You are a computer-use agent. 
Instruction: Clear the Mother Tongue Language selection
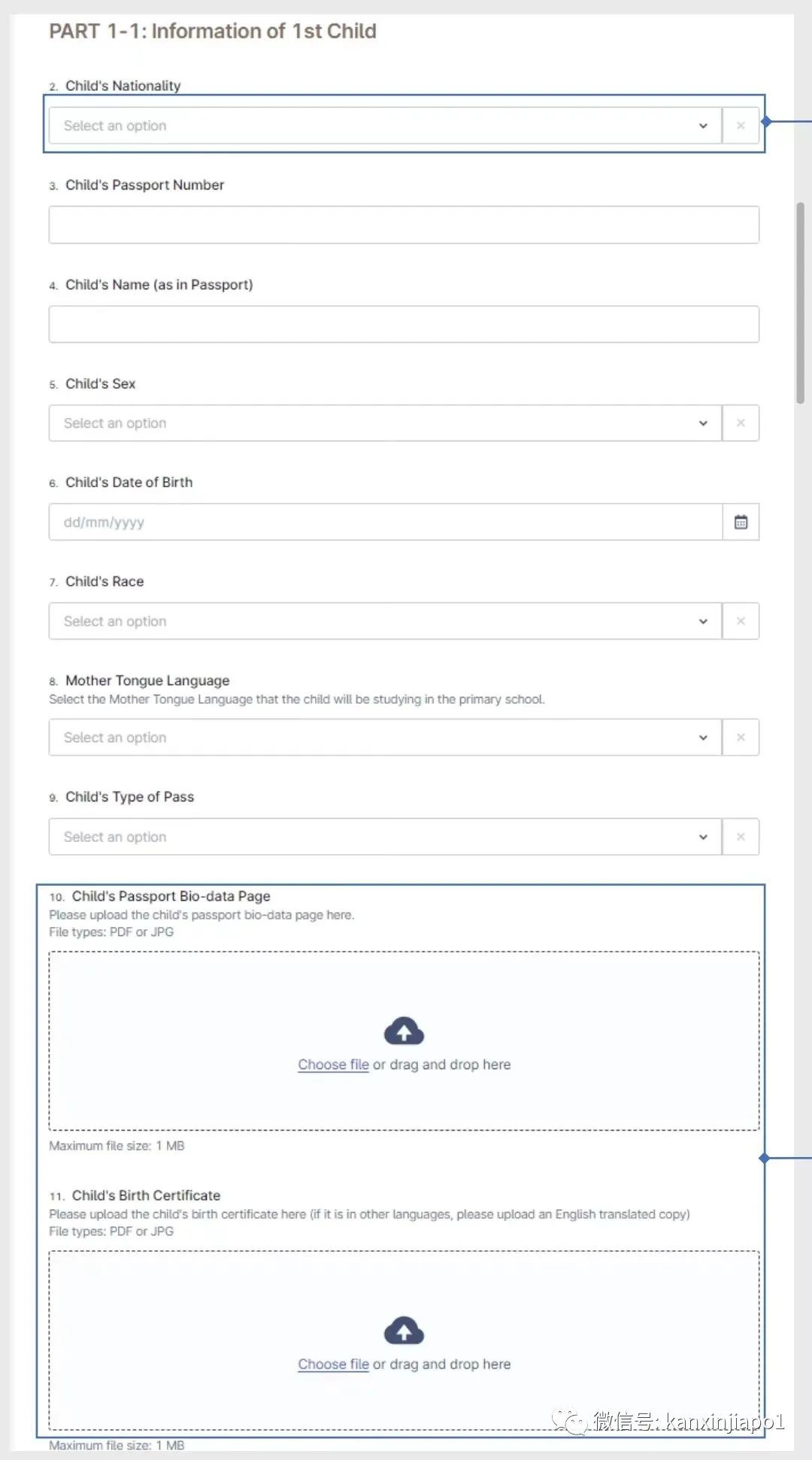coord(741,738)
